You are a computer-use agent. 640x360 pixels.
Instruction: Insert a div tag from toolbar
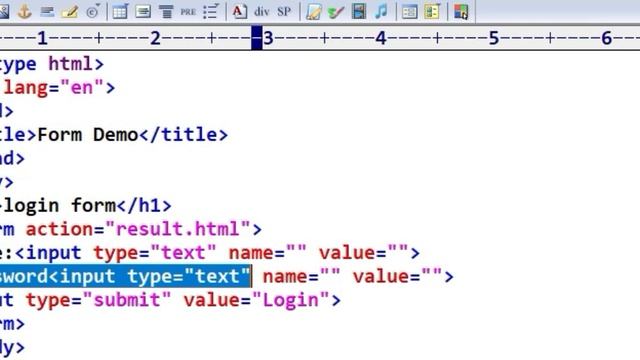pos(262,11)
